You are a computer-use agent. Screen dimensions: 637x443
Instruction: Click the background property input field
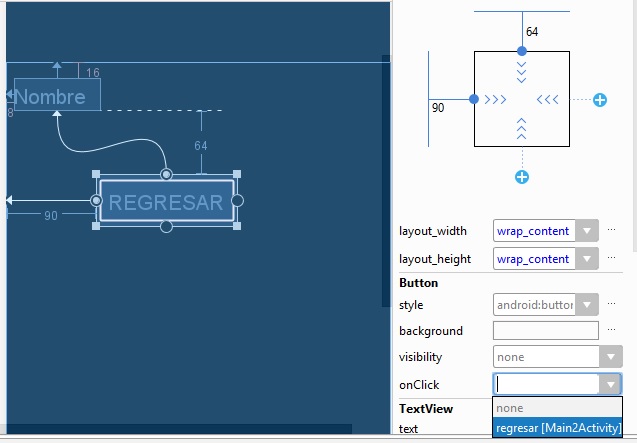[545, 331]
